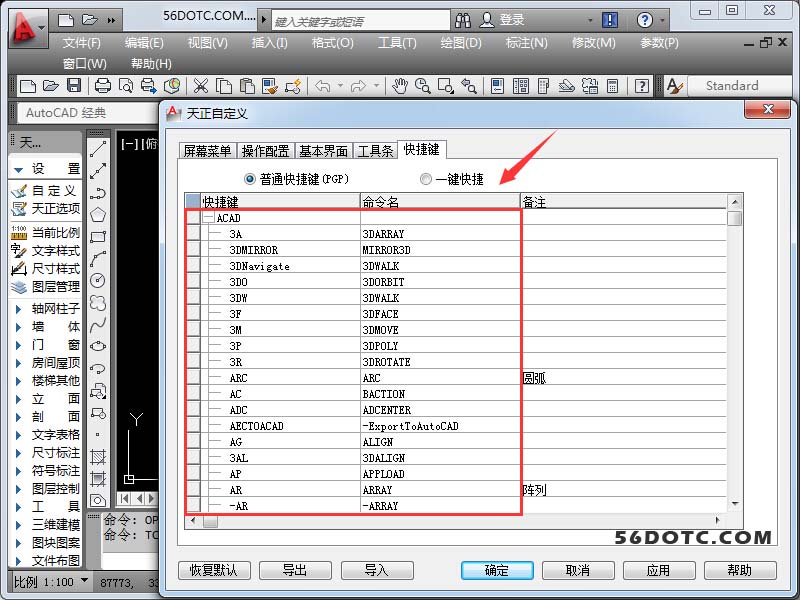Collapse the ACAD tree node
Image resolution: width=800 pixels, height=600 pixels.
point(208,218)
